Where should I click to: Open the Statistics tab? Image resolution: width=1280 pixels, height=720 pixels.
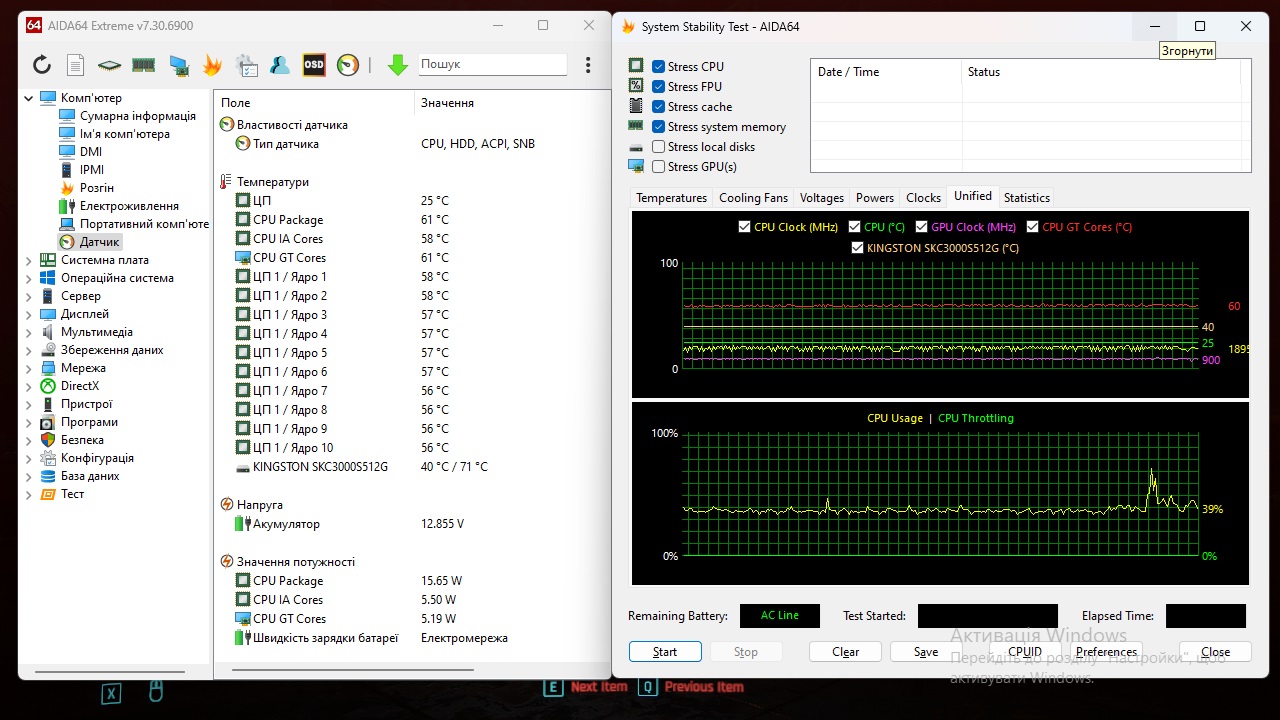[1027, 198]
